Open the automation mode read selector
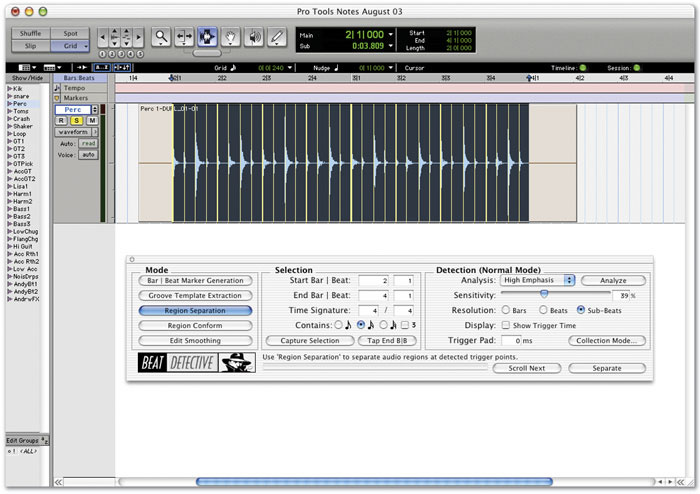 (x=88, y=143)
